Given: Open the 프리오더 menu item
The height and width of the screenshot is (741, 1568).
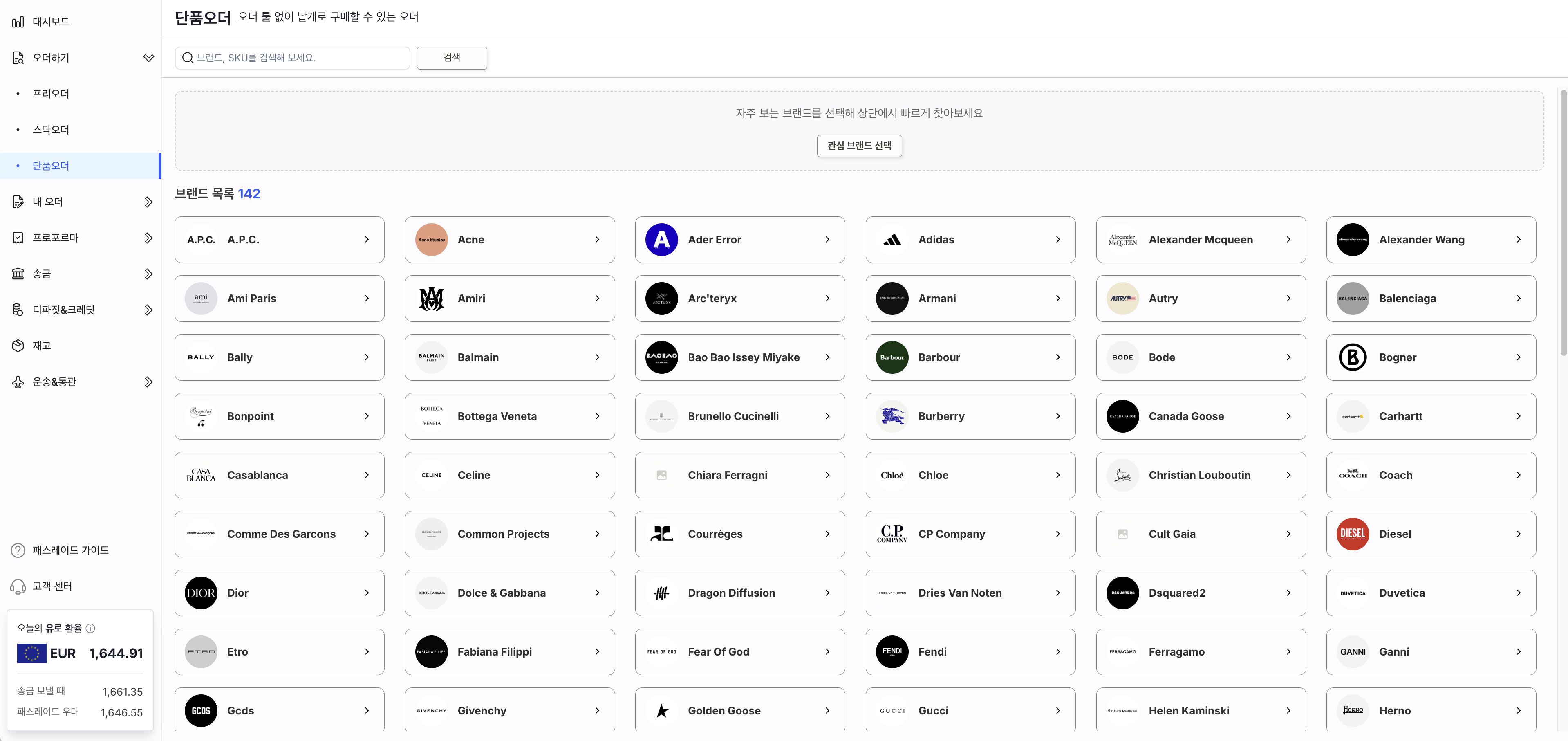Looking at the screenshot, I should [x=51, y=94].
